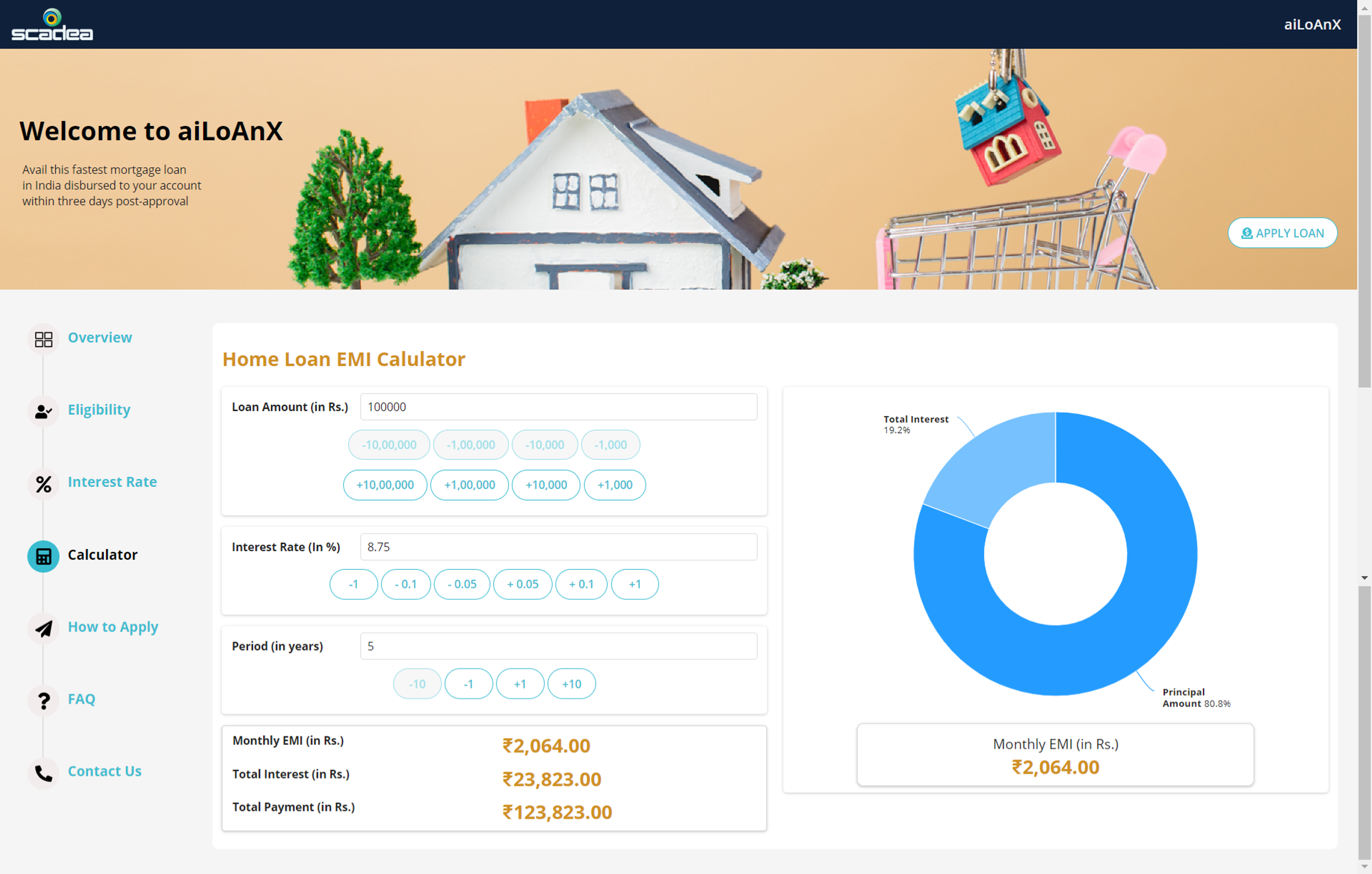Reduce loan period by -1 year
The width and height of the screenshot is (1372, 874).
point(468,684)
